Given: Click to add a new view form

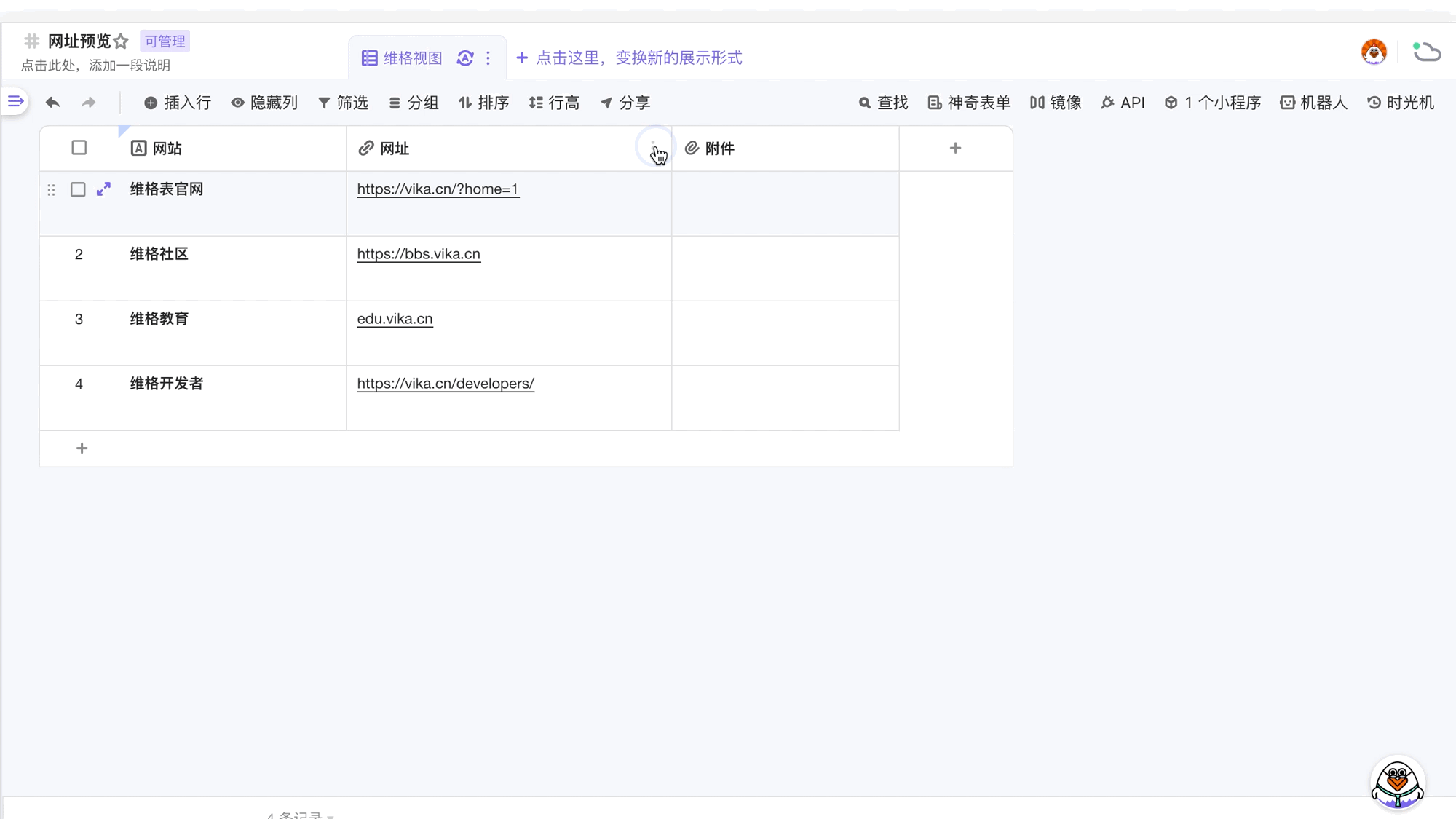Looking at the screenshot, I should (629, 58).
